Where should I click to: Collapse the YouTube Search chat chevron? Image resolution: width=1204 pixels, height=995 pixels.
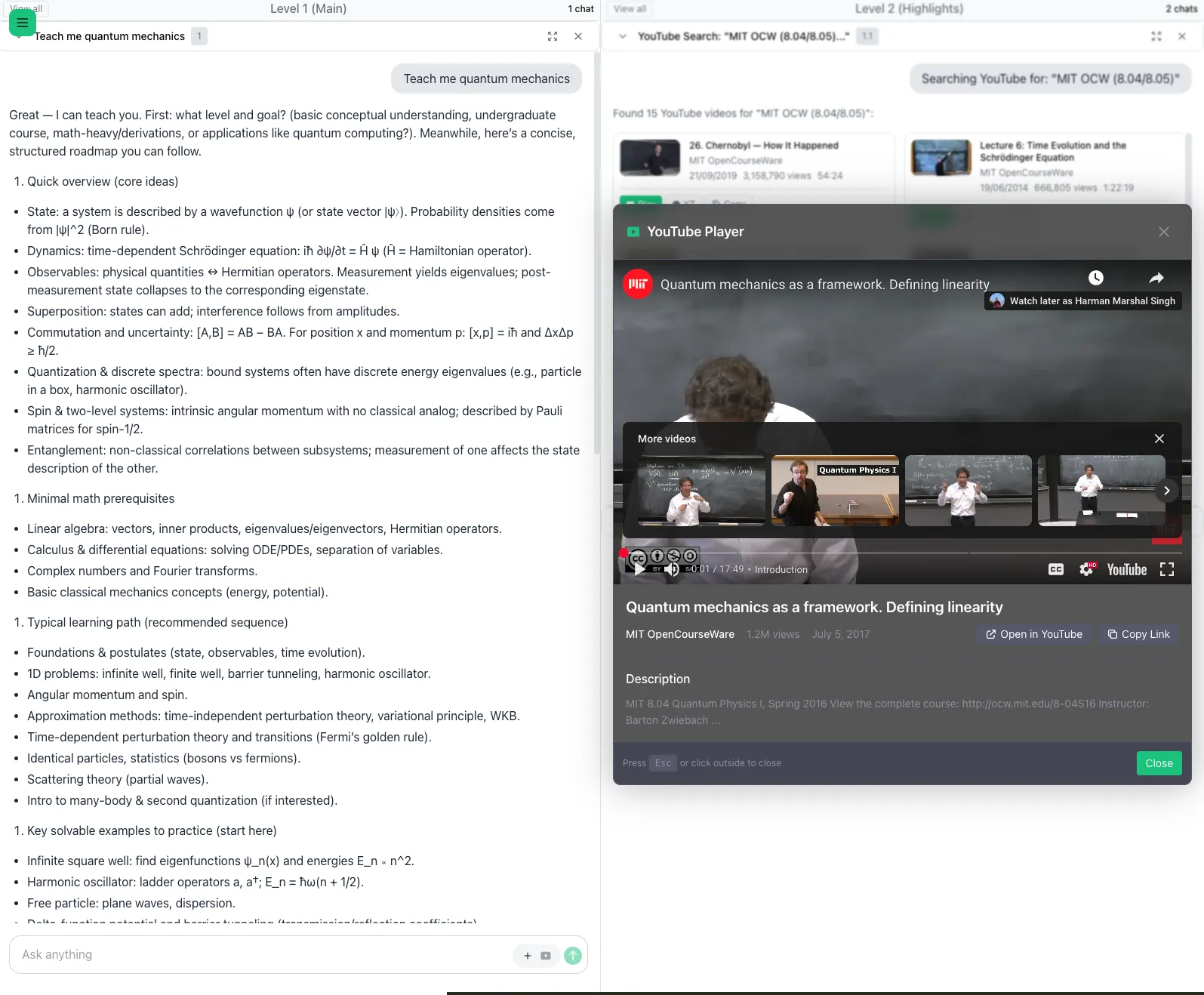pos(623,36)
